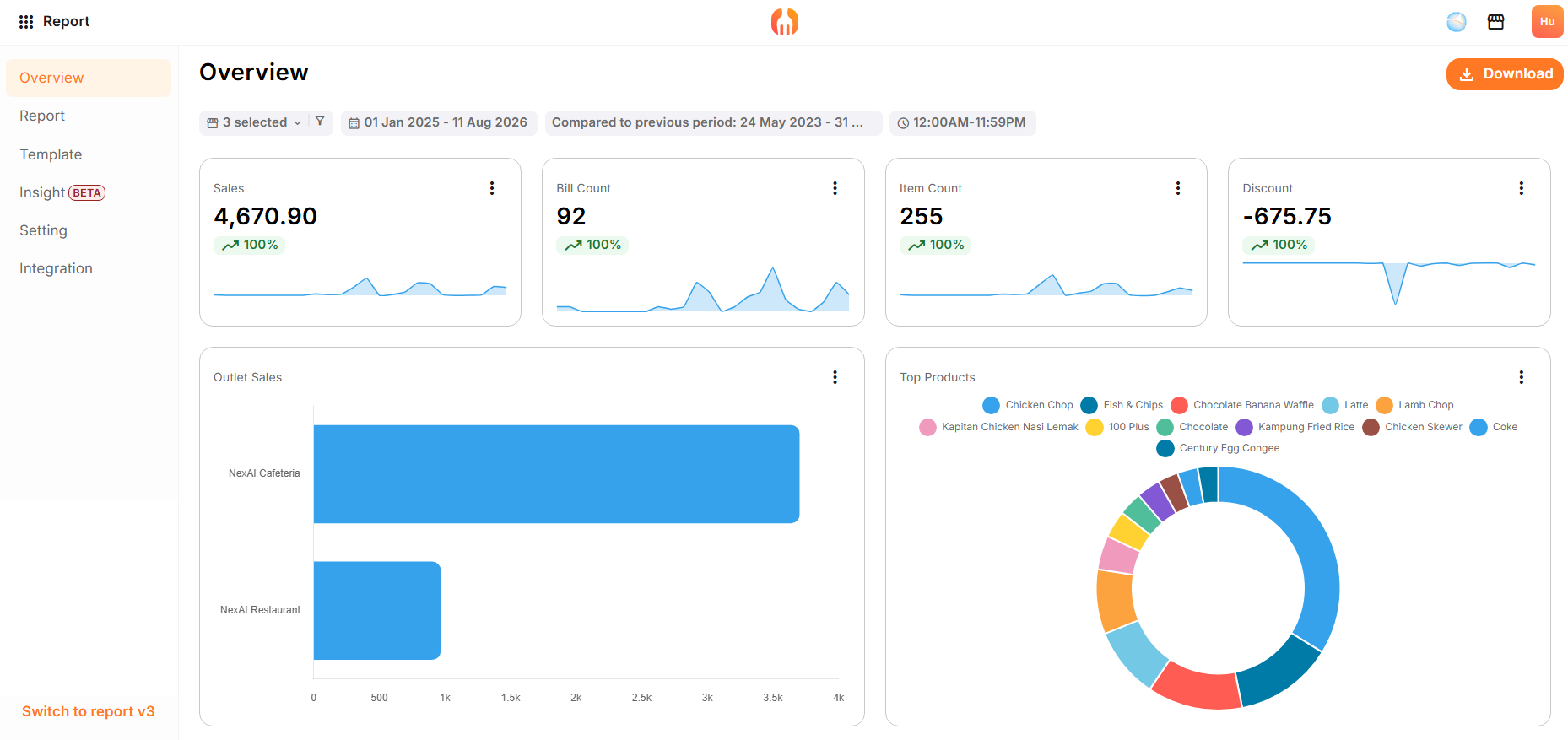Open Discount card three-dot menu
This screenshot has height=740, width=1568.
1522,188
